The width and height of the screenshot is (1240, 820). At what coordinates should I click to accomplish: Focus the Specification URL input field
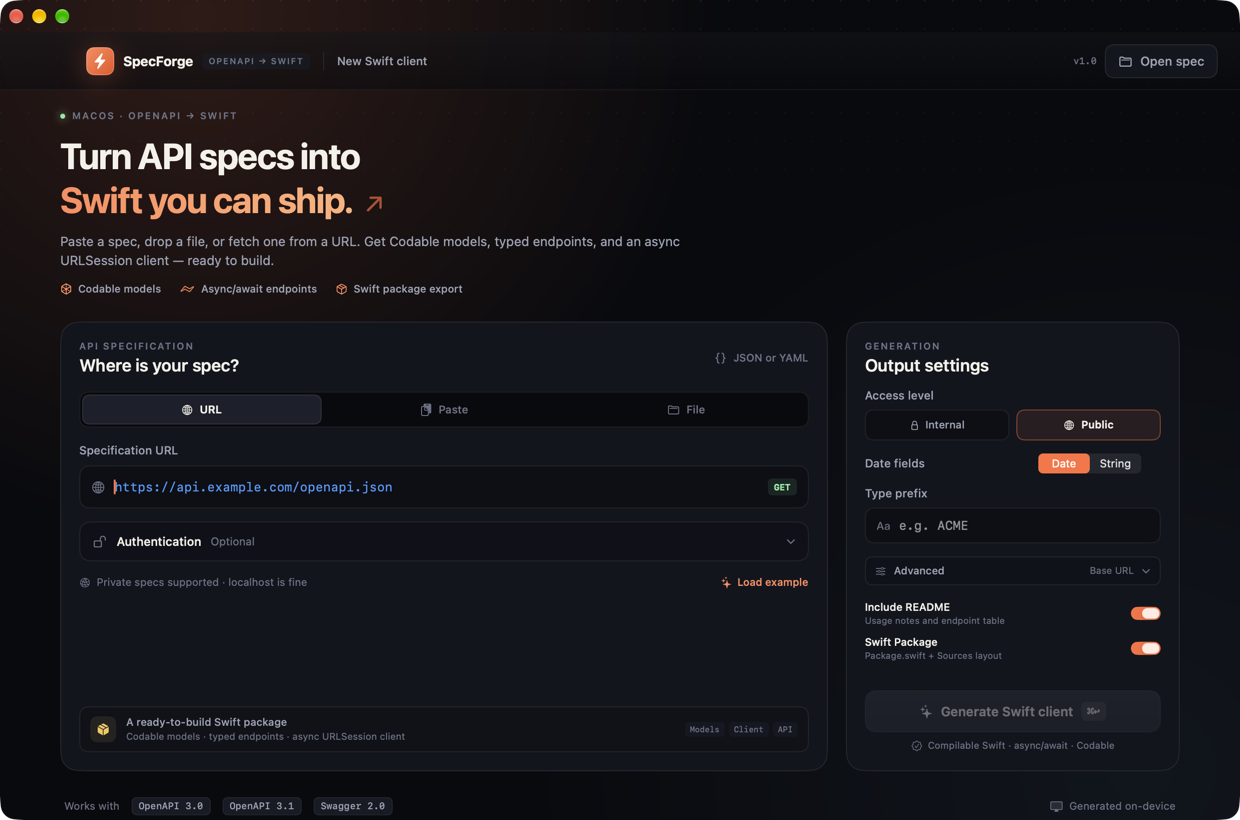pyautogui.click(x=444, y=487)
